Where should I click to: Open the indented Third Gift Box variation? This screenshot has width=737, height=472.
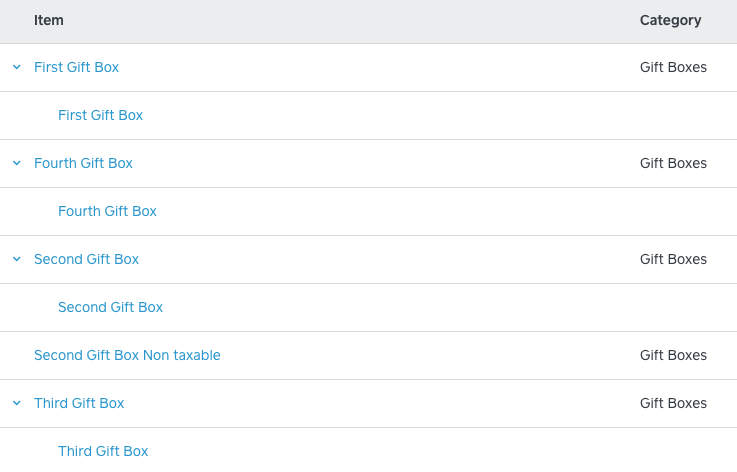click(x=103, y=452)
